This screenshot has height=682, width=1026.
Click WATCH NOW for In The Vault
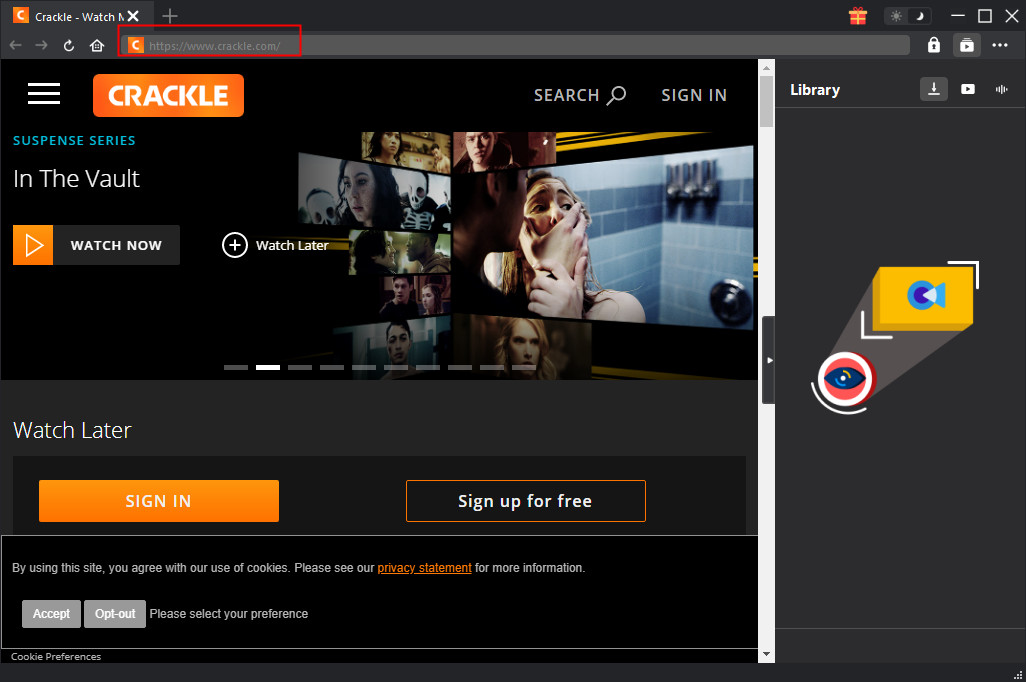(96, 245)
